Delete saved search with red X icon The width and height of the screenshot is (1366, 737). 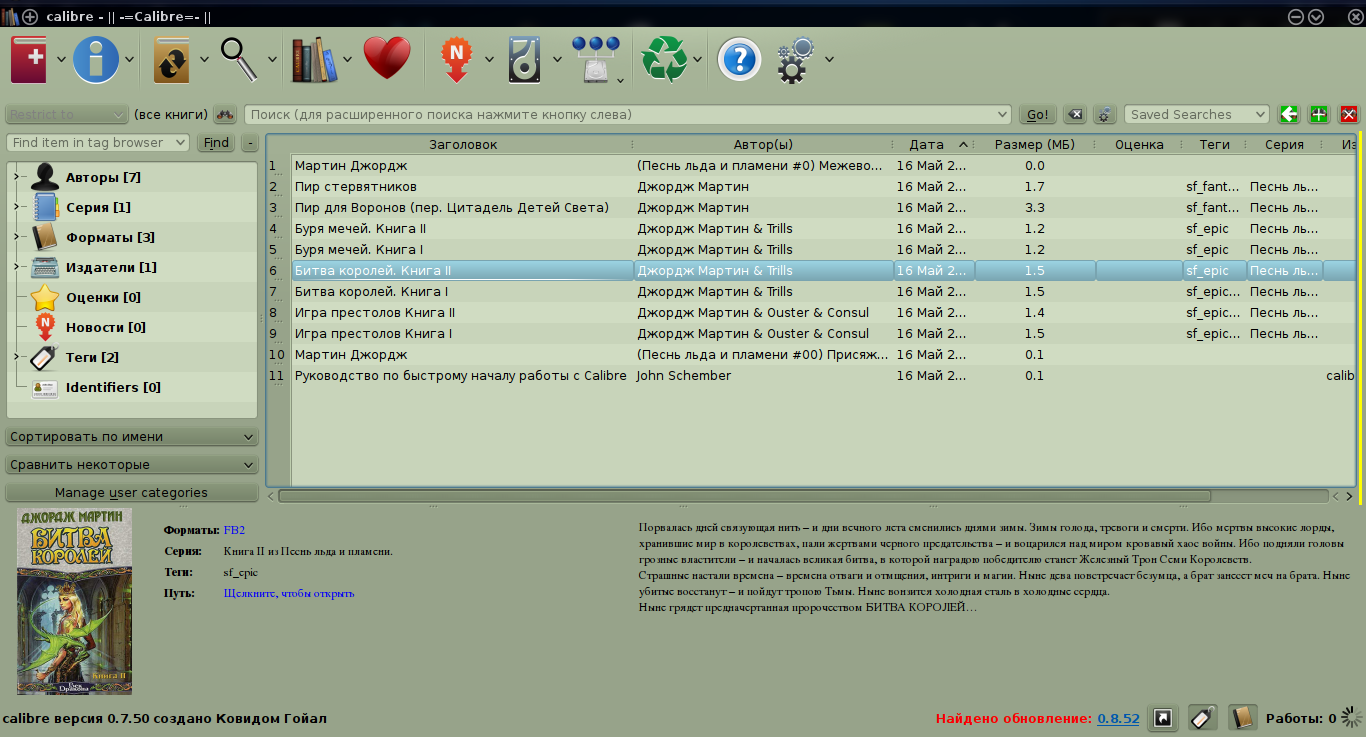click(x=1349, y=114)
